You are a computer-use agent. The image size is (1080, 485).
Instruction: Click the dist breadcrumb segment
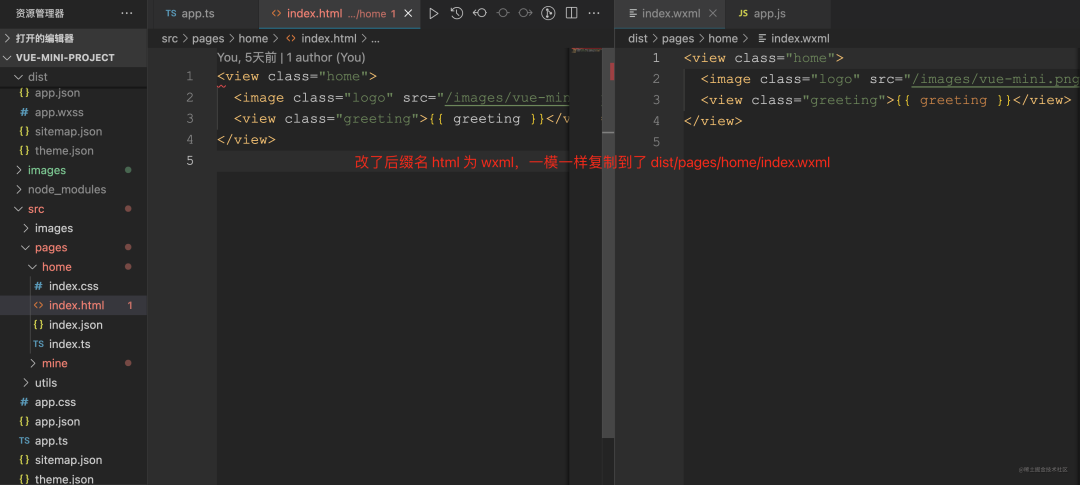click(x=637, y=39)
